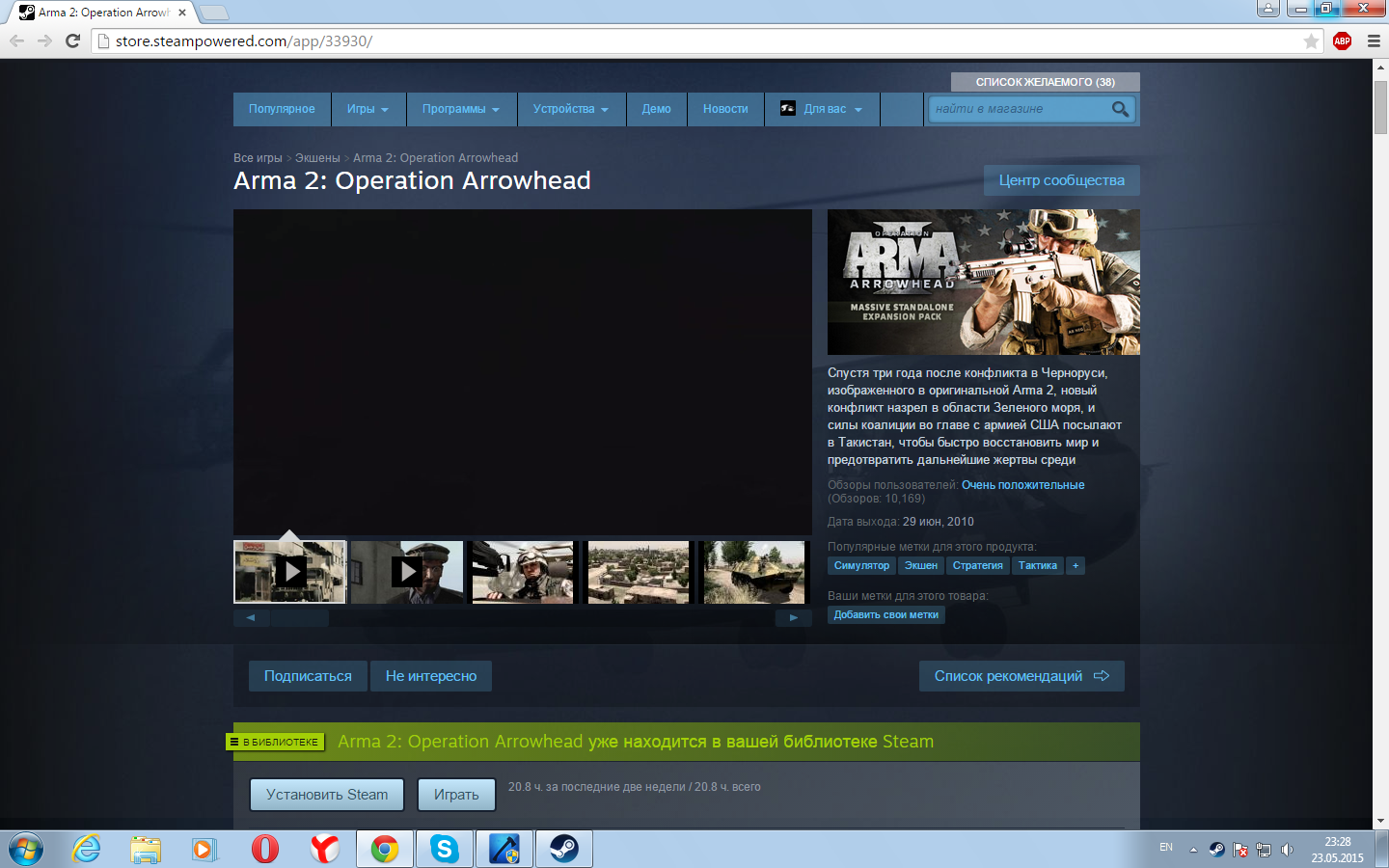
Task: Launch the media player taskbar icon
Action: click(204, 849)
